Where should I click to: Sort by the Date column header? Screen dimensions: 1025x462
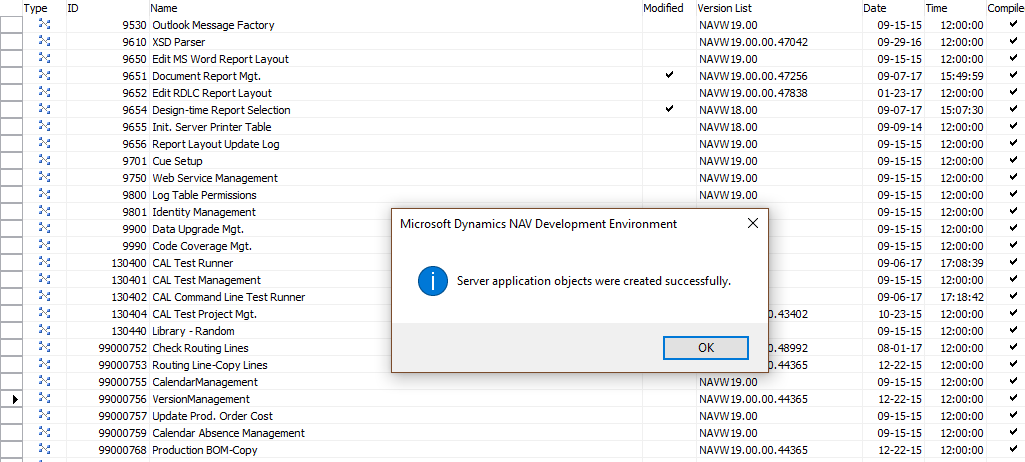[x=875, y=8]
